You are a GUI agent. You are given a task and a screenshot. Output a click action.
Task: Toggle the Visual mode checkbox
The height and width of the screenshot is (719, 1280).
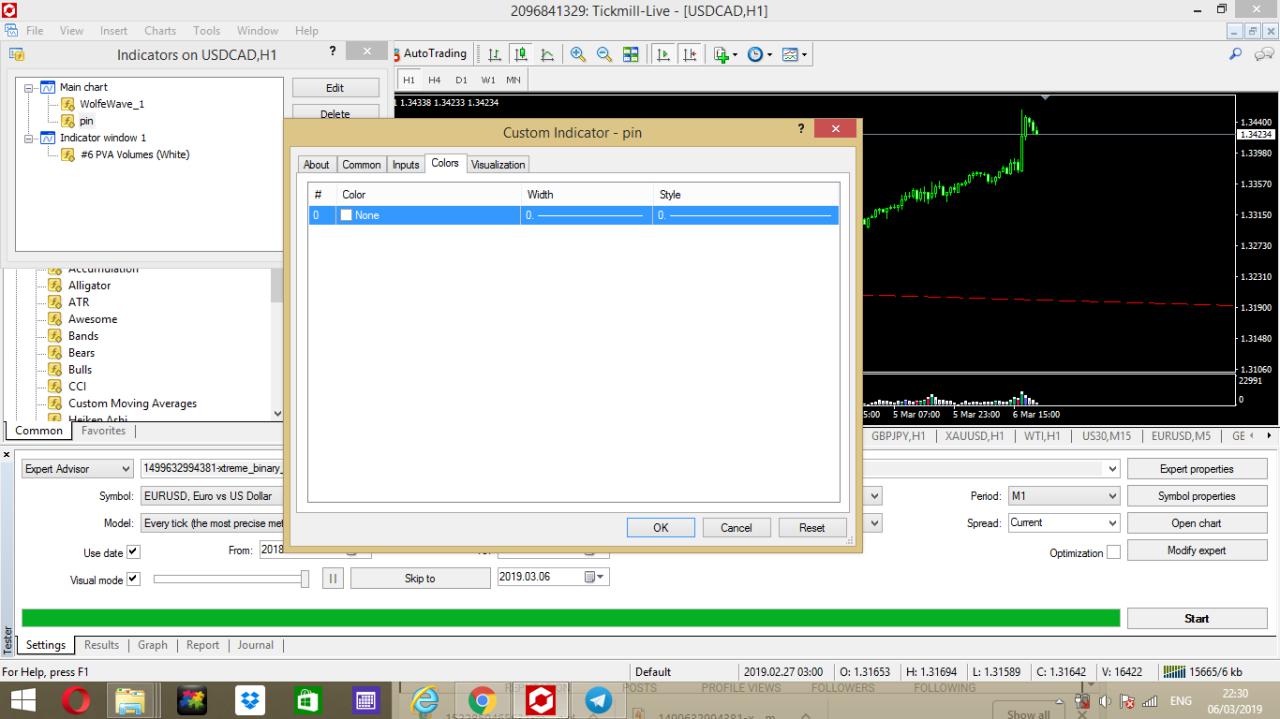(134, 578)
